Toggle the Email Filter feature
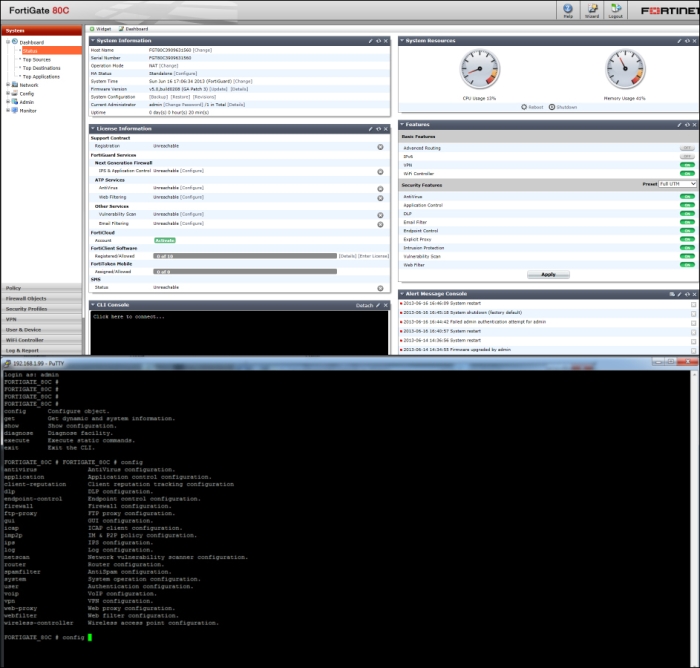 point(687,222)
